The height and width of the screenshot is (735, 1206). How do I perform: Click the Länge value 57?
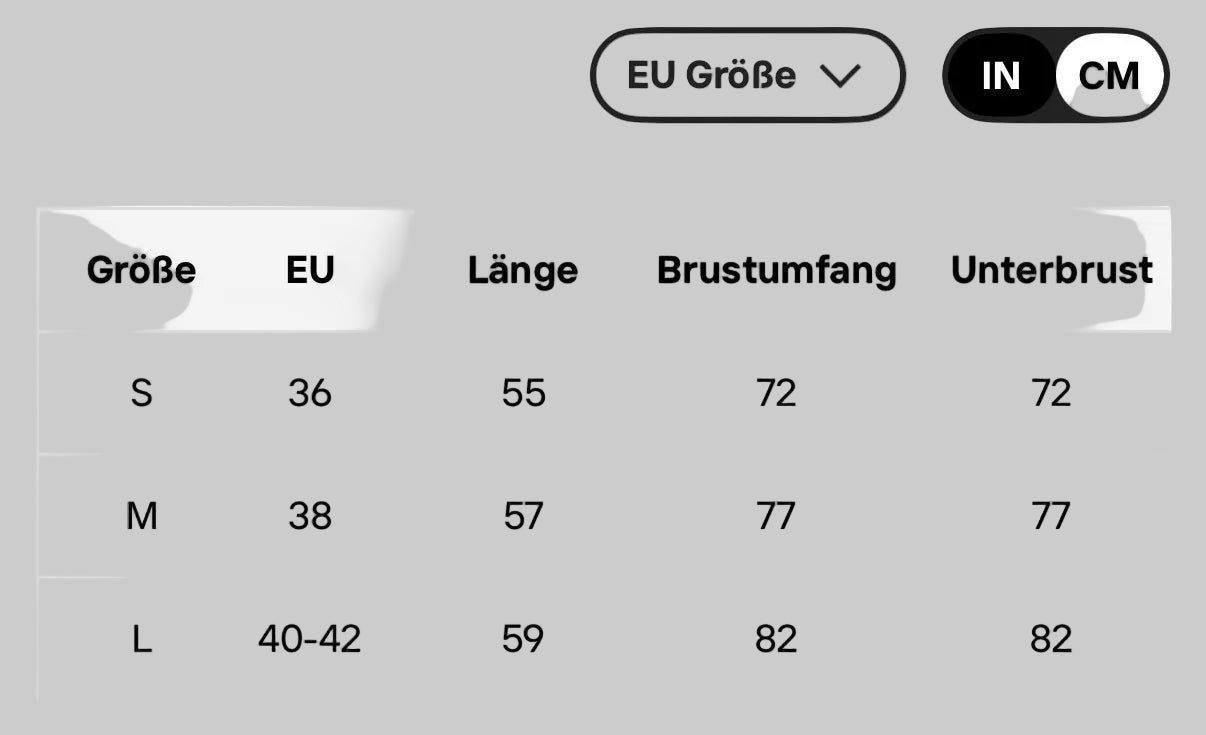524,516
